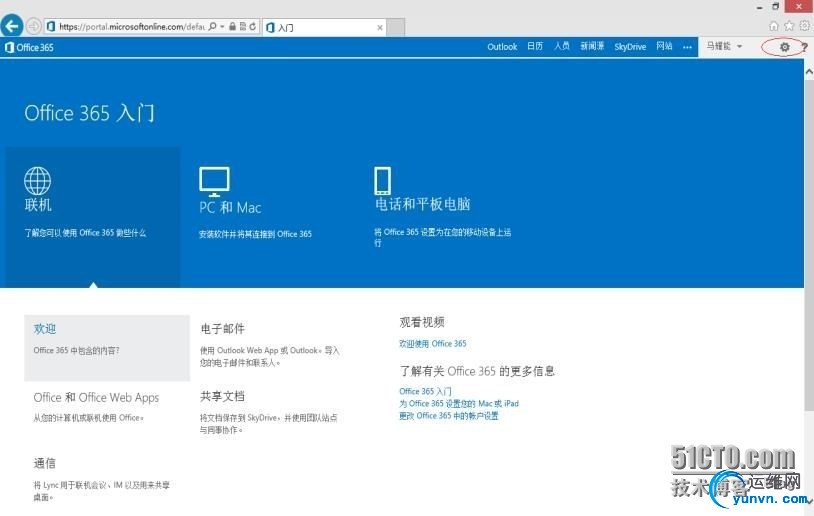The image size is (814, 516).
Task: Open a new blank browser tab
Action: click(x=396, y=28)
